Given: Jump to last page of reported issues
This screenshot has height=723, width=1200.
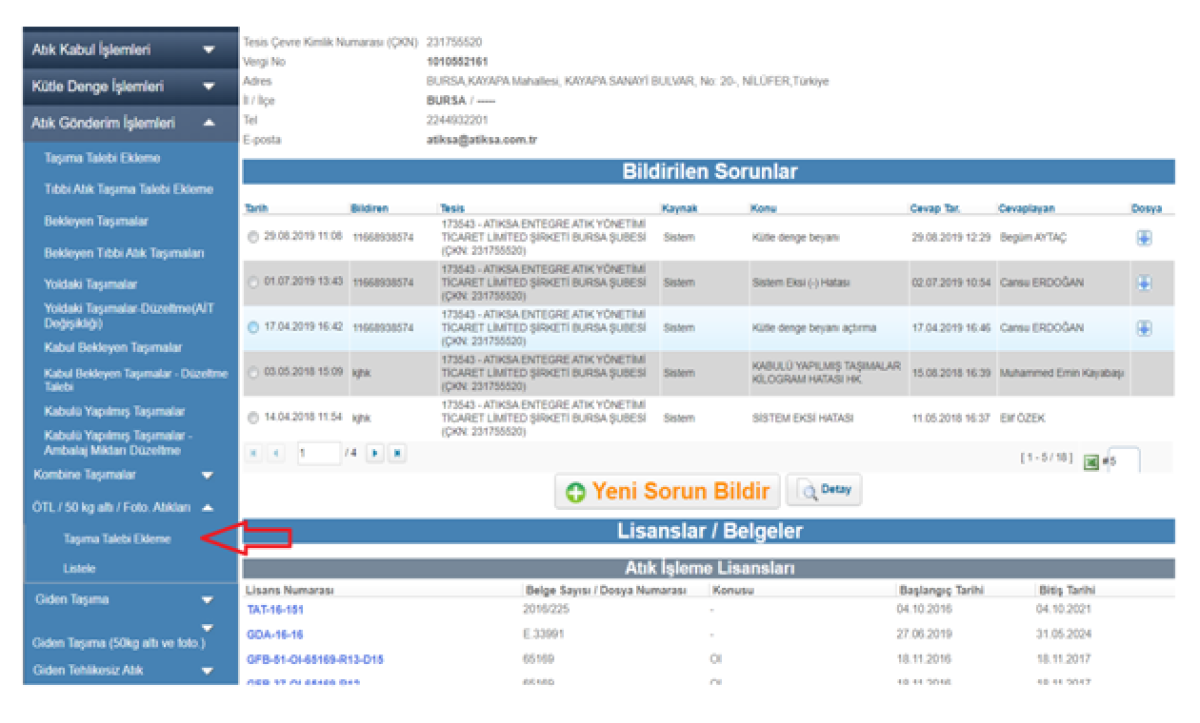Looking at the screenshot, I should (397, 454).
